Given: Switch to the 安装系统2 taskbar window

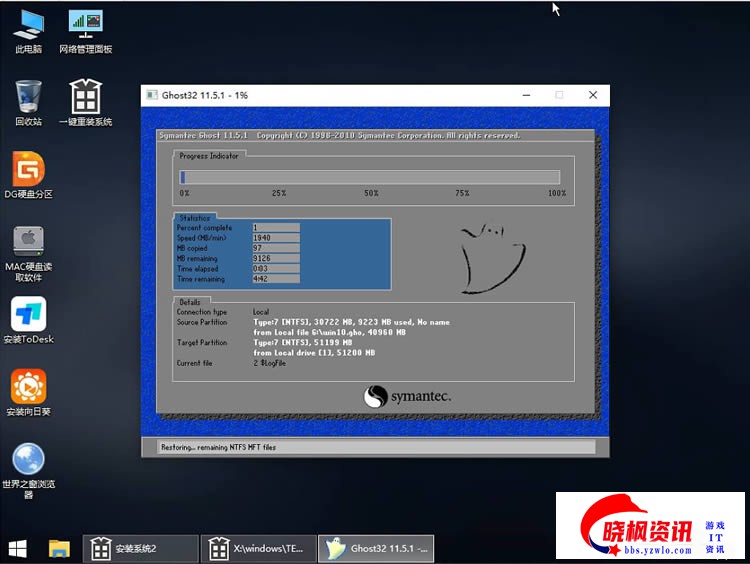Looking at the screenshot, I should (x=140, y=548).
